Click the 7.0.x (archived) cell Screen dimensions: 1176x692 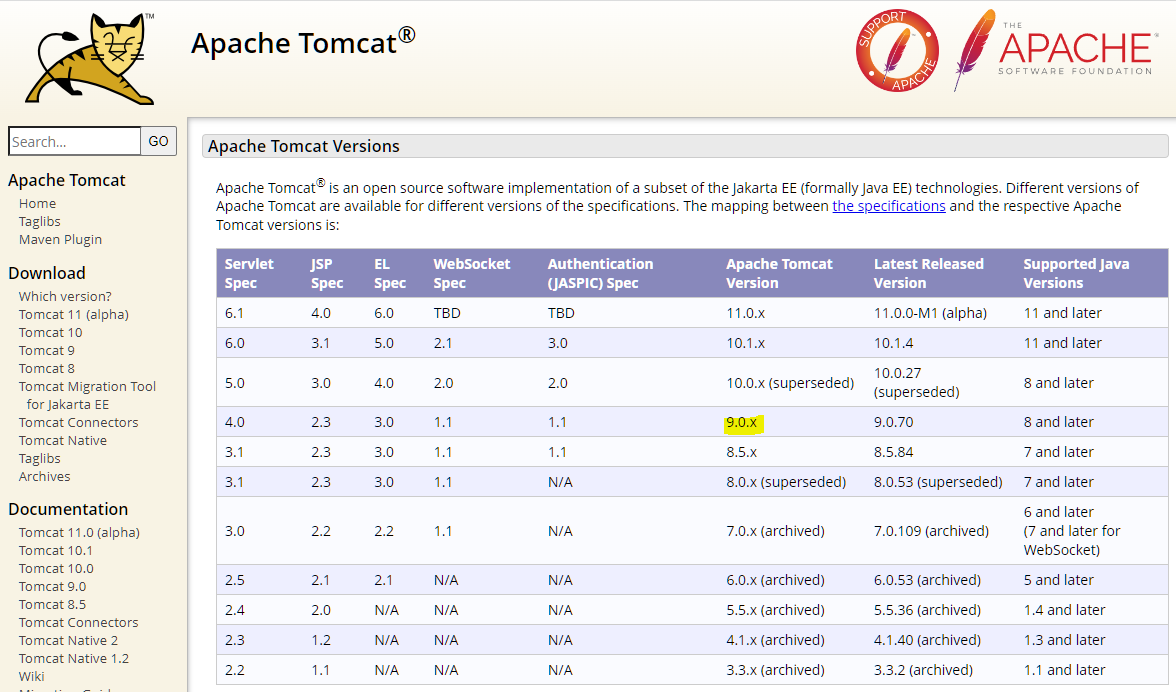point(776,531)
